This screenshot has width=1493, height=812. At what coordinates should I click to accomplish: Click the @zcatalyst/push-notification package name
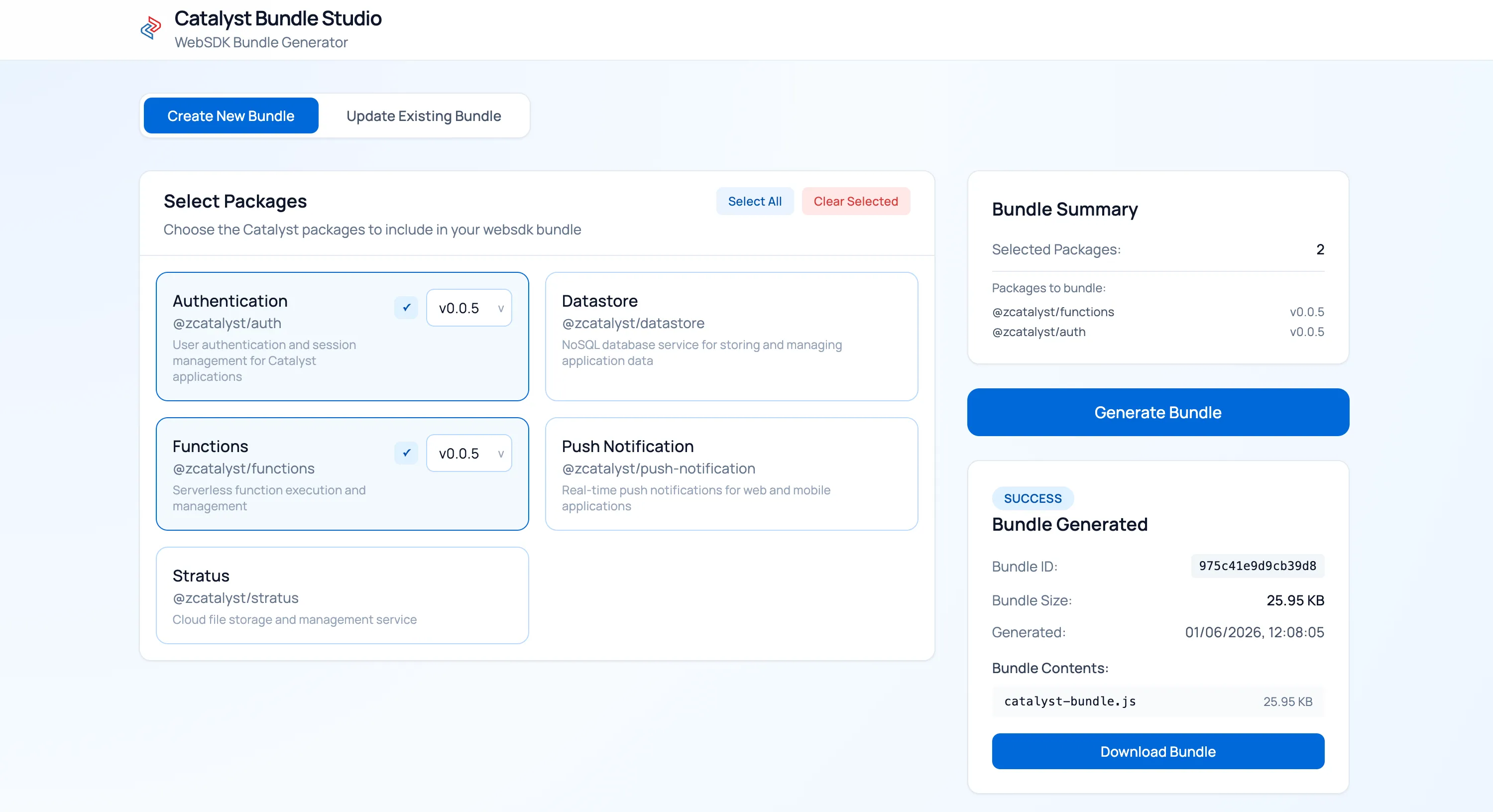659,468
